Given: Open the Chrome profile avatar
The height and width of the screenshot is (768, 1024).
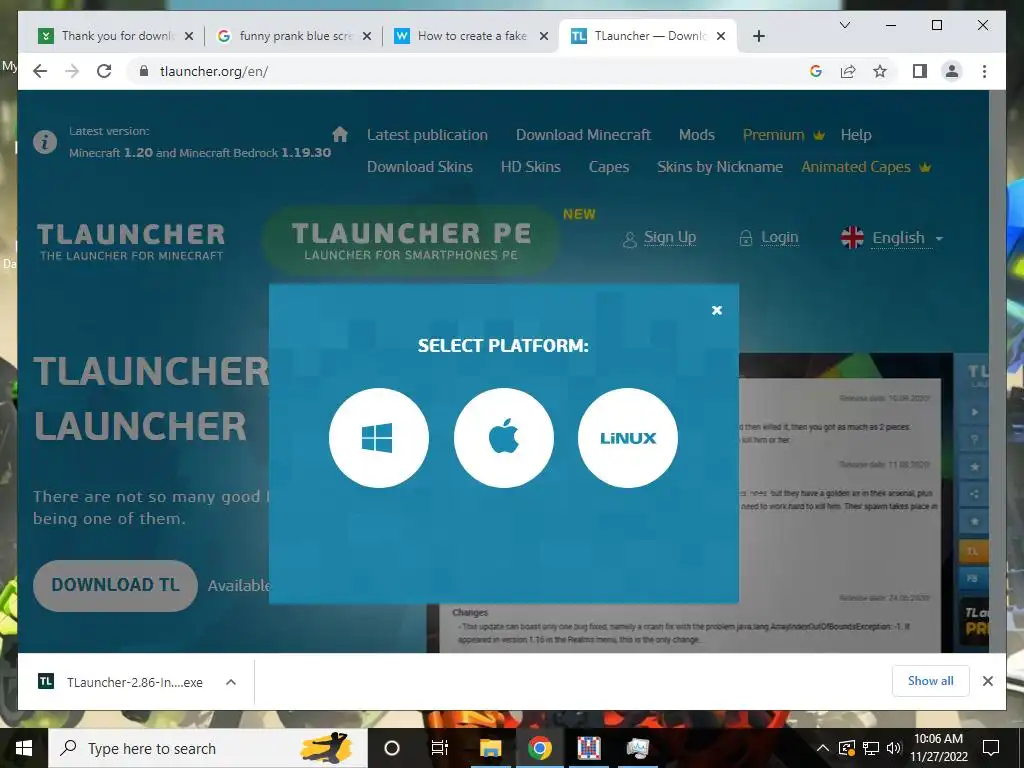Looking at the screenshot, I should tap(952, 71).
